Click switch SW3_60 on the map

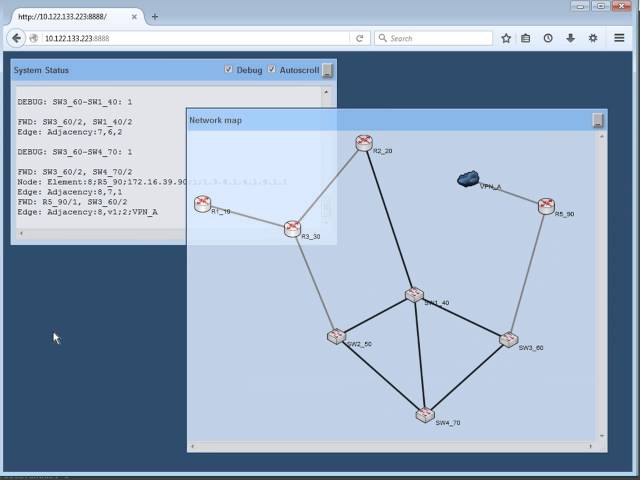click(509, 340)
